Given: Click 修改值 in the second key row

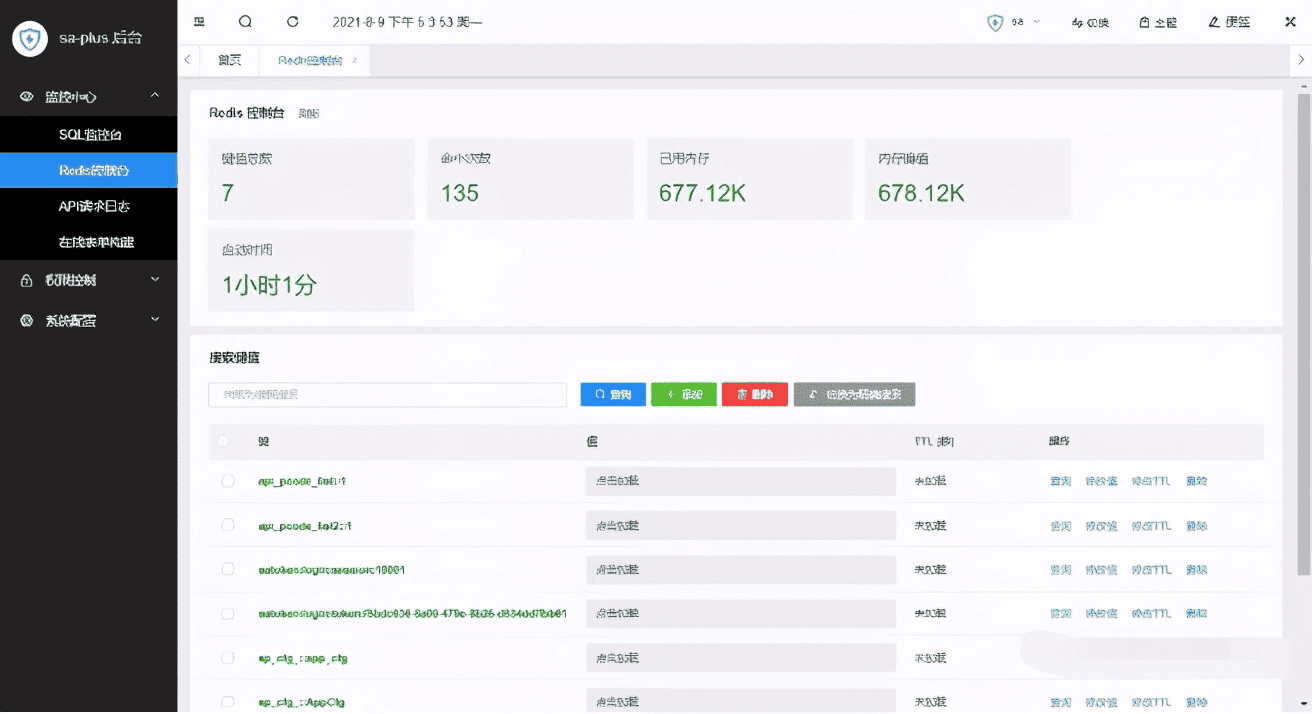Looking at the screenshot, I should (1101, 525).
